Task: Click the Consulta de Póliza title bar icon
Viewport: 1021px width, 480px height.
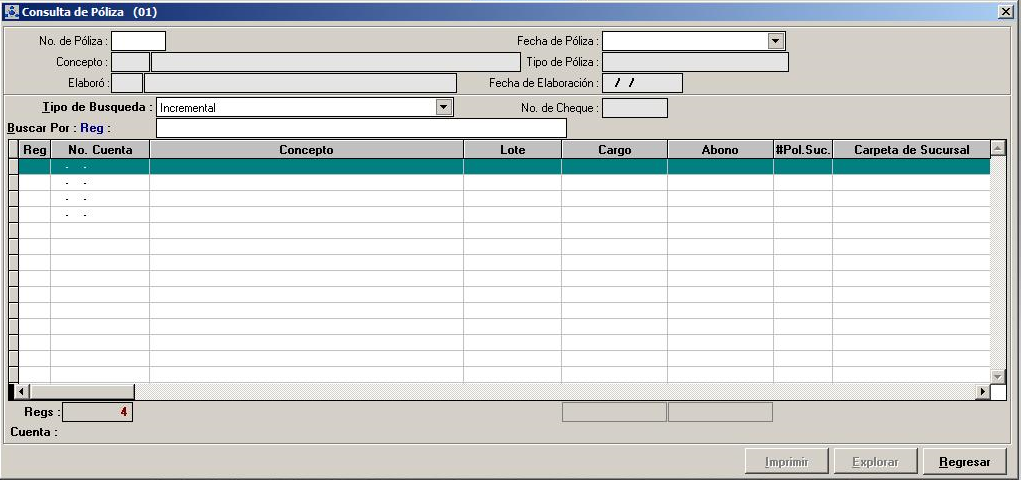Action: pos(12,12)
